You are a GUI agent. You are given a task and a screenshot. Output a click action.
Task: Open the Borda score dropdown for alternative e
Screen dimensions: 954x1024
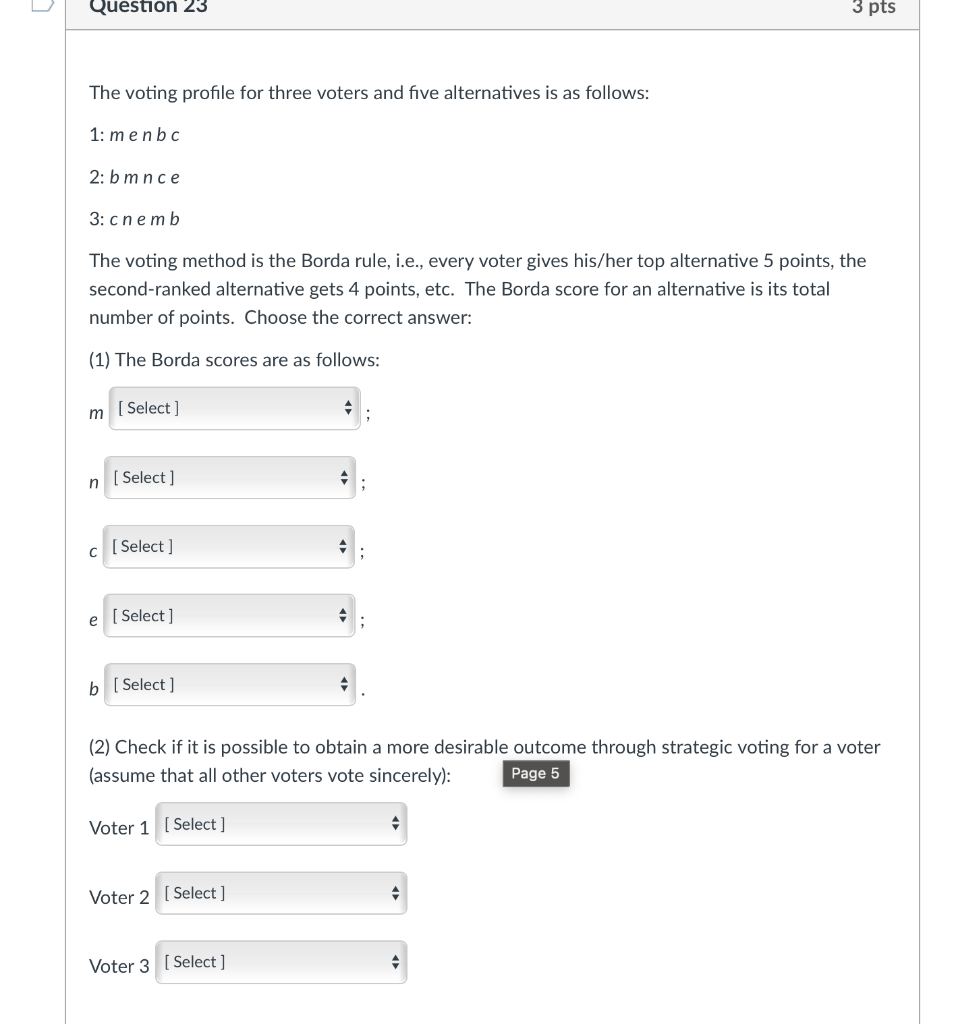228,615
